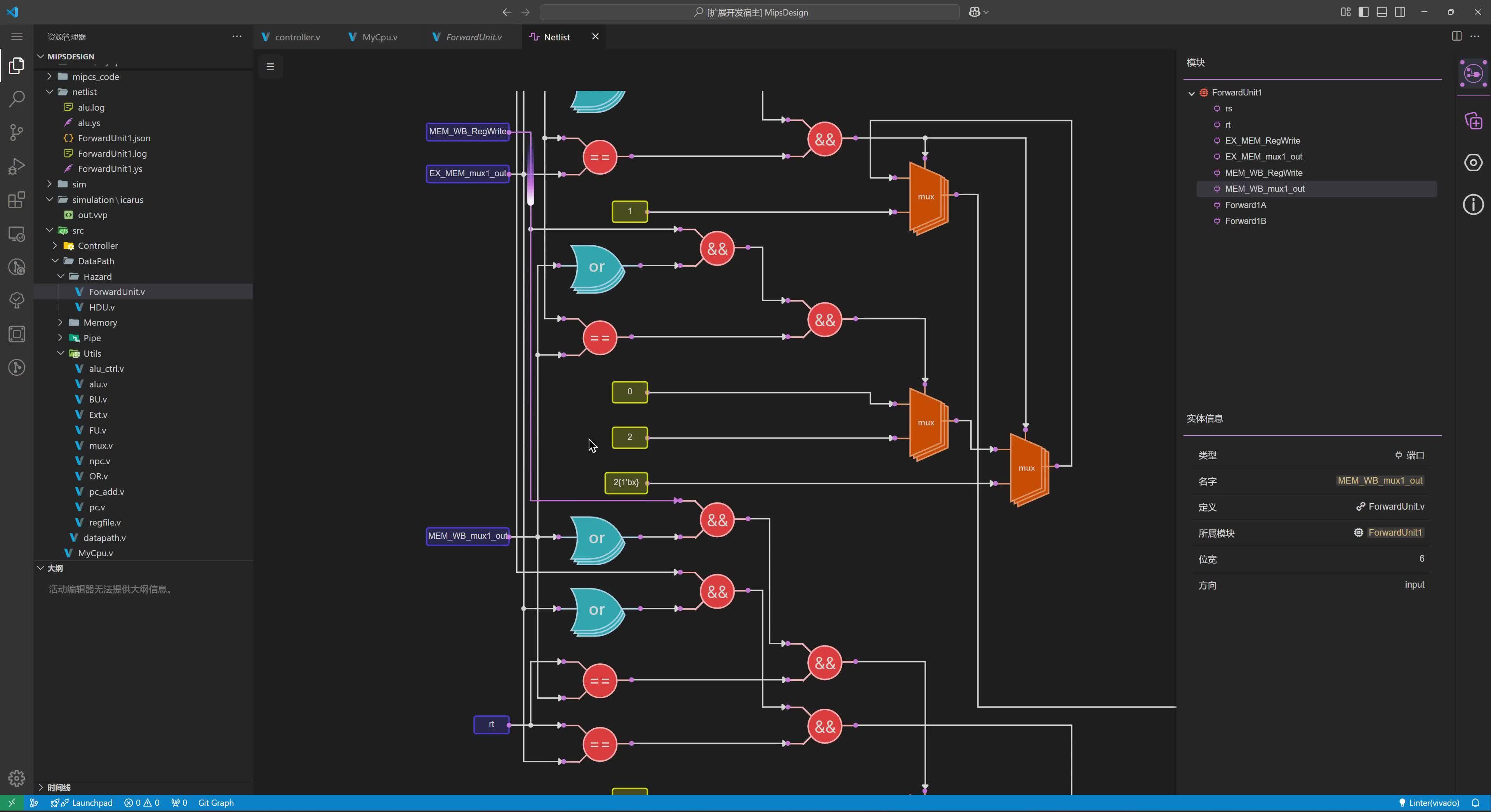Image resolution: width=1491 pixels, height=812 pixels.
Task: Toggle the primary sidebar visibility
Action: [x=1363, y=12]
